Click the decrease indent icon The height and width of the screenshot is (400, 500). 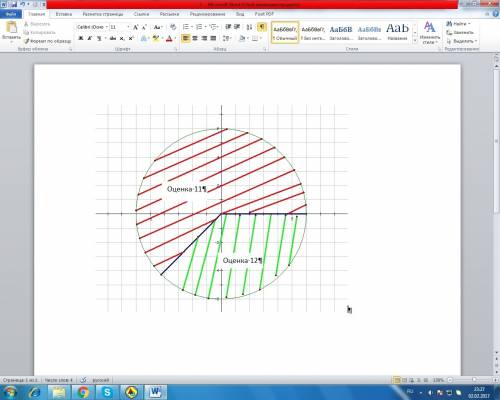(228, 27)
